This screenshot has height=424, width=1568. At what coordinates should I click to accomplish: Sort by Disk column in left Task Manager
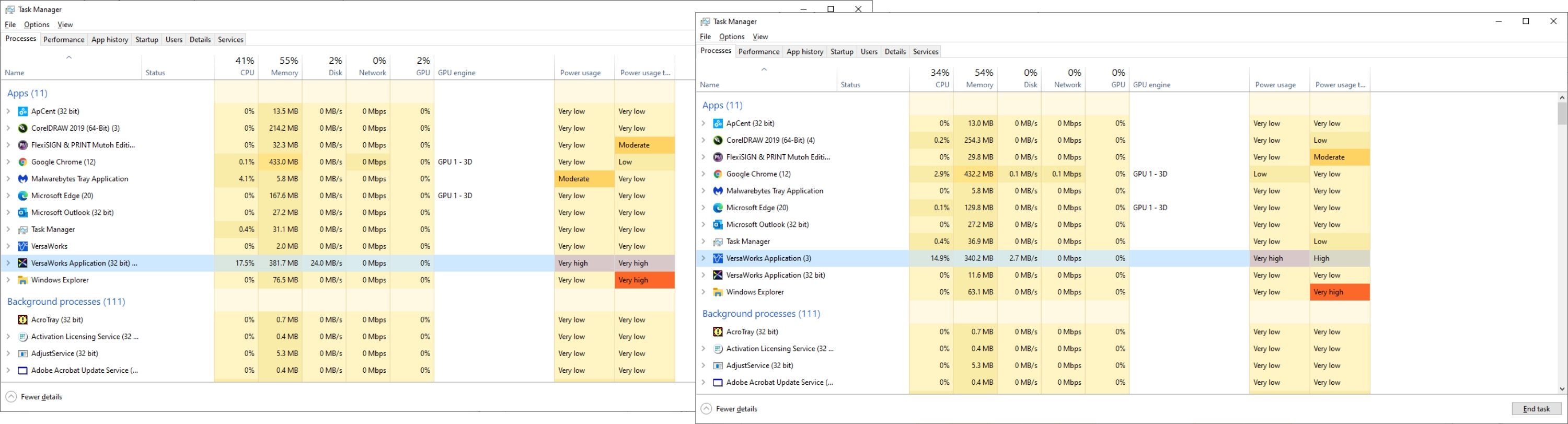tap(325, 66)
